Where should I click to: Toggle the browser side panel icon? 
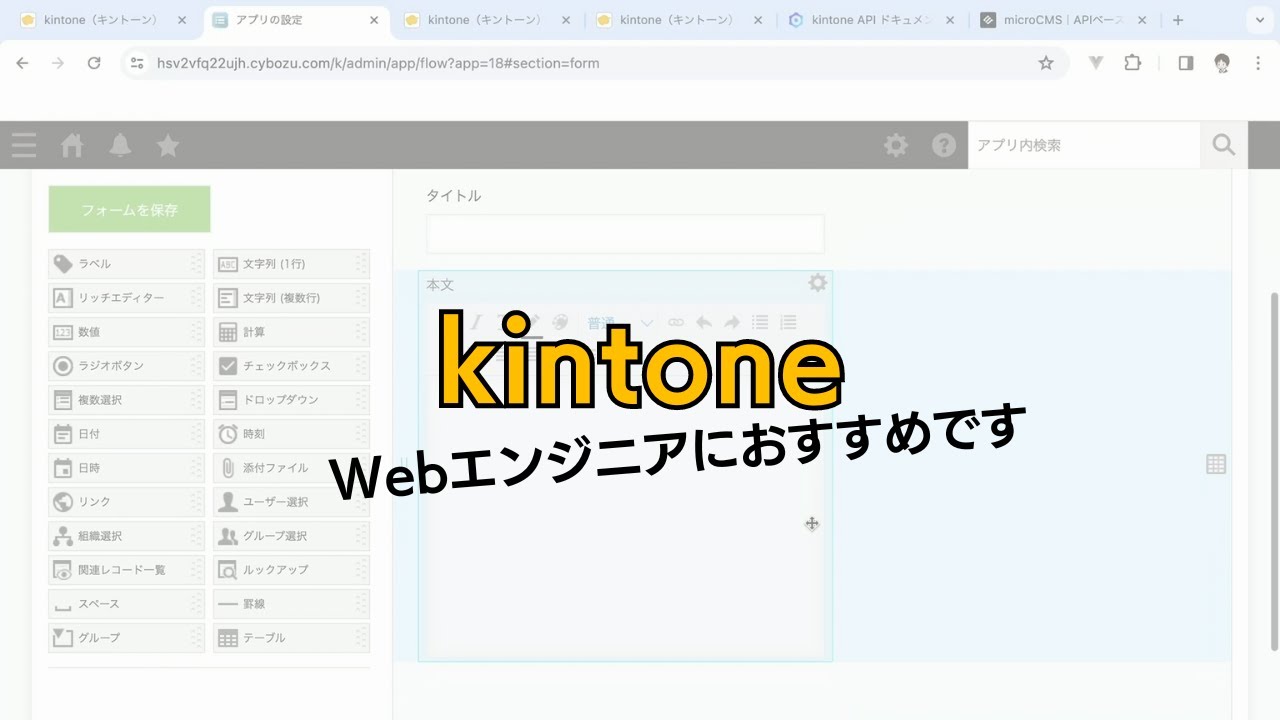click(x=1186, y=63)
